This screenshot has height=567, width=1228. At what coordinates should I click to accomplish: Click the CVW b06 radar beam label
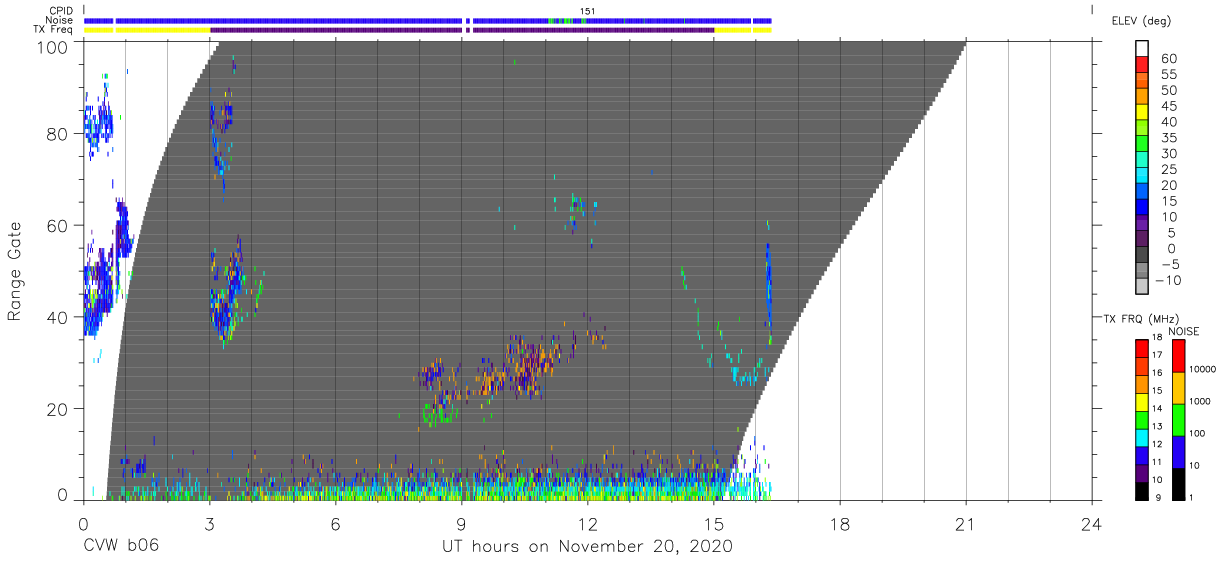[120, 547]
